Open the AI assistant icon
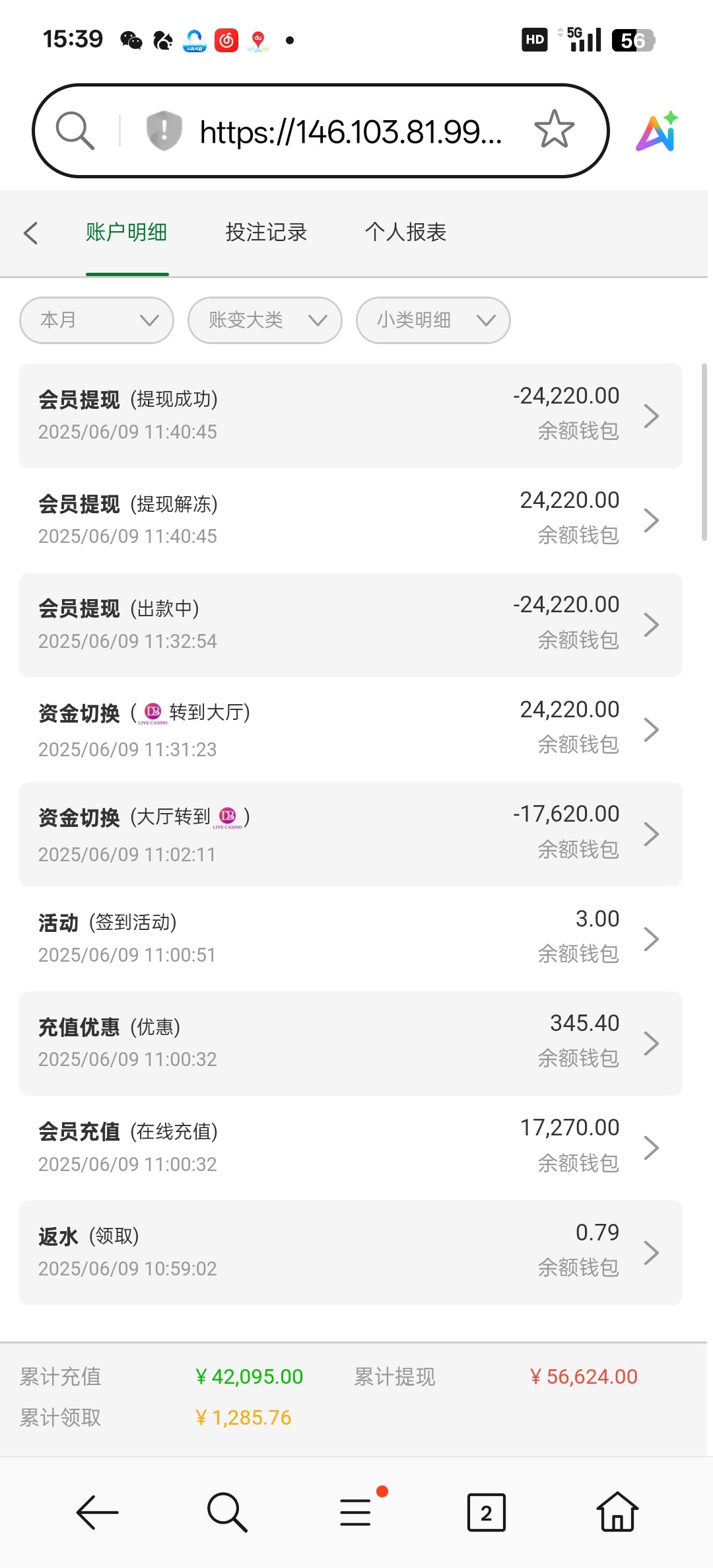This screenshot has height=1568, width=713. click(657, 131)
